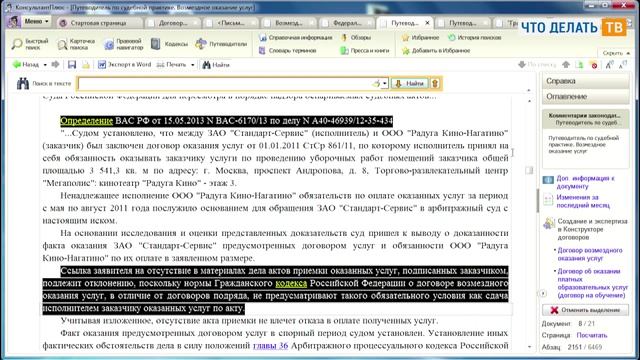
Task: Open Справочная информация
Action: [296, 38]
